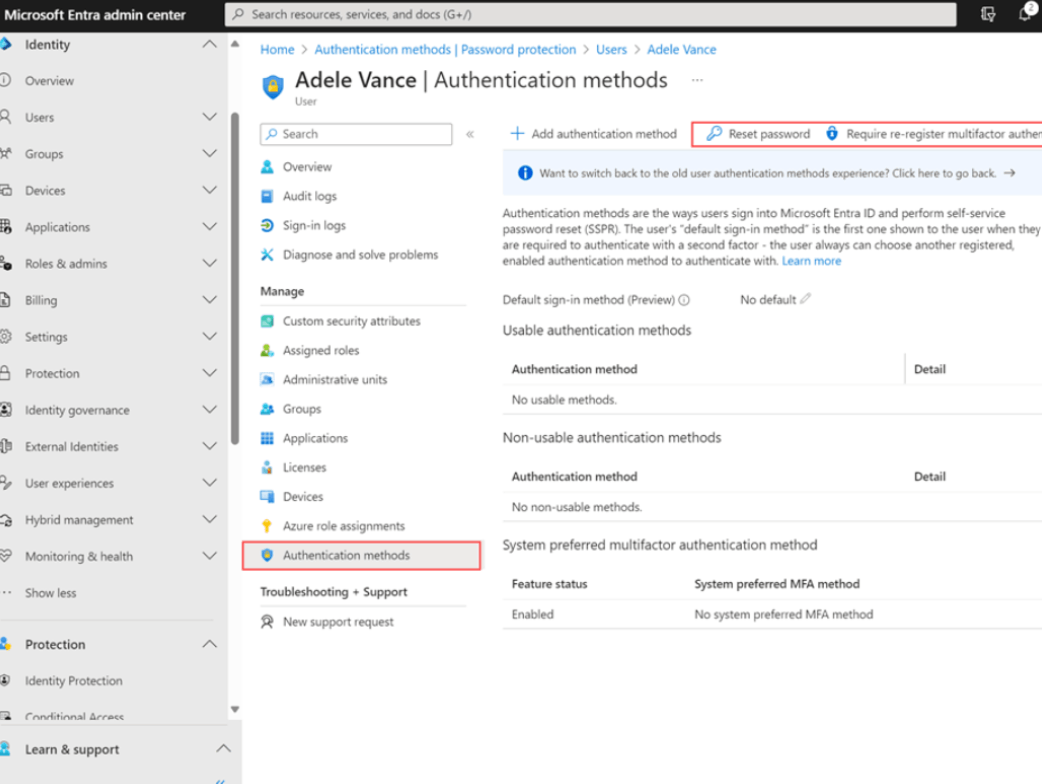Select the Custom security attributes icon
Image resolution: width=1042 pixels, height=784 pixels.
click(x=266, y=320)
